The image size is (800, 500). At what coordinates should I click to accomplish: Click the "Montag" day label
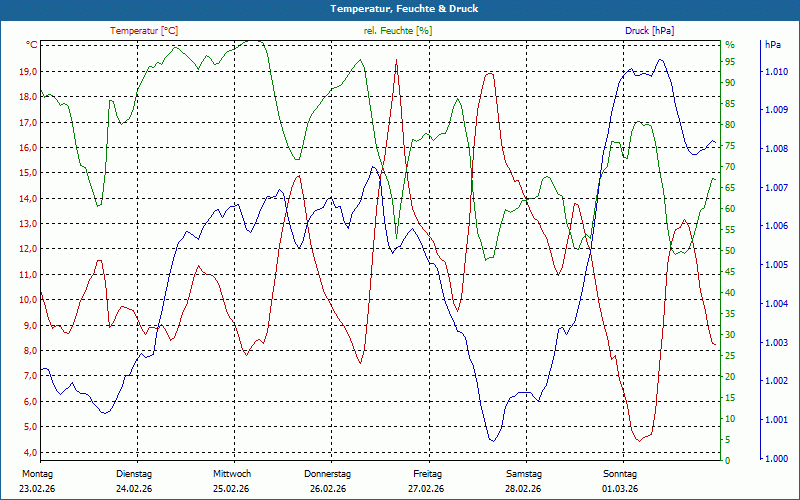[x=37, y=474]
